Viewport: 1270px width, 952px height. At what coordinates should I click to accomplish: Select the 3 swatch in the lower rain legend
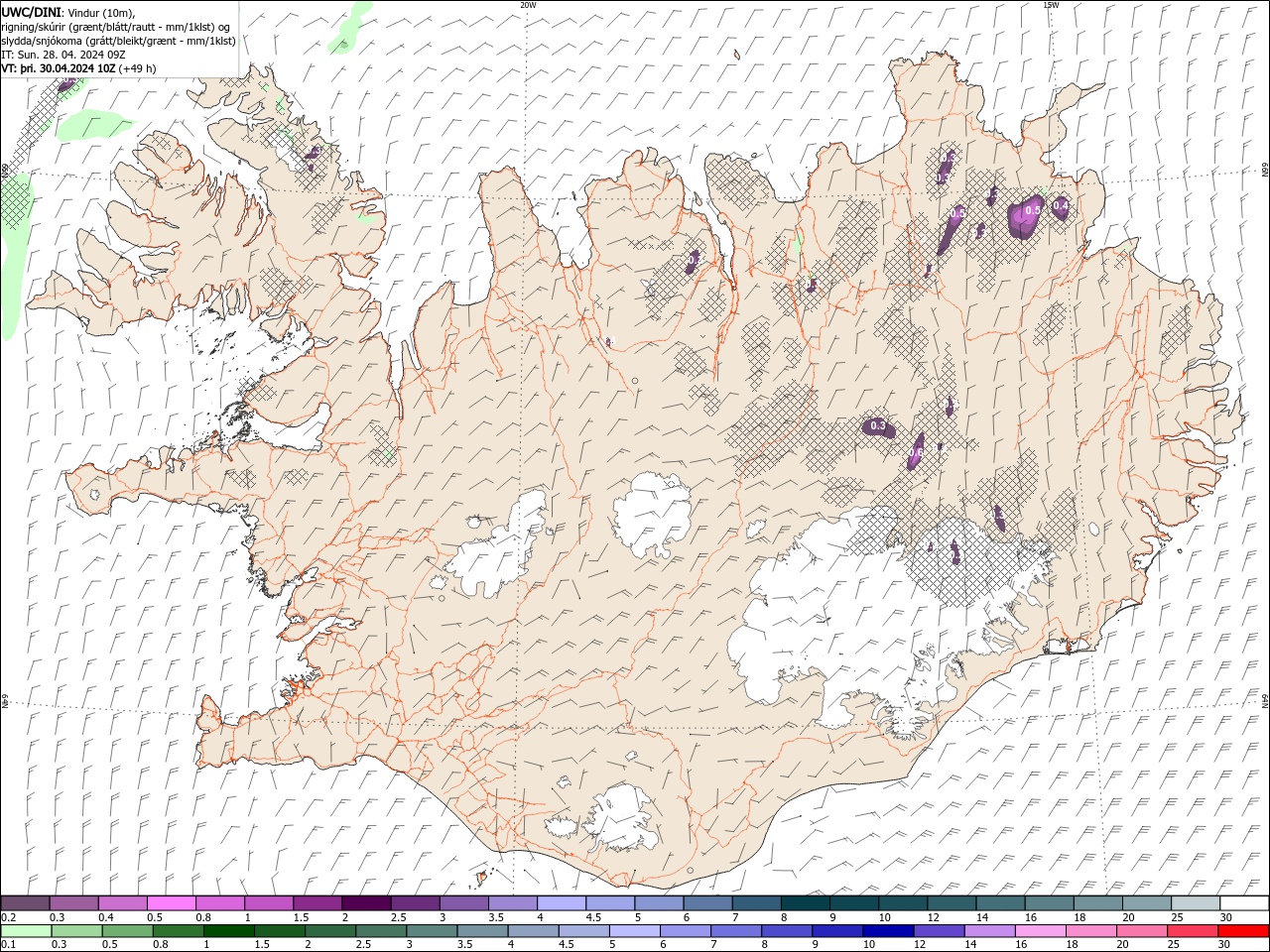[432, 930]
